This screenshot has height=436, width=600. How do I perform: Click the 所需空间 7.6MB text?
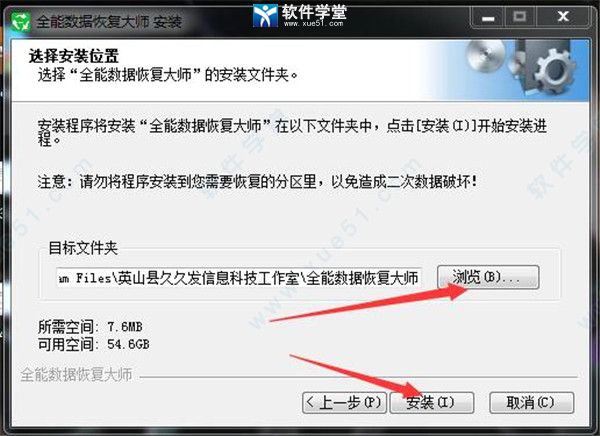tap(90, 327)
